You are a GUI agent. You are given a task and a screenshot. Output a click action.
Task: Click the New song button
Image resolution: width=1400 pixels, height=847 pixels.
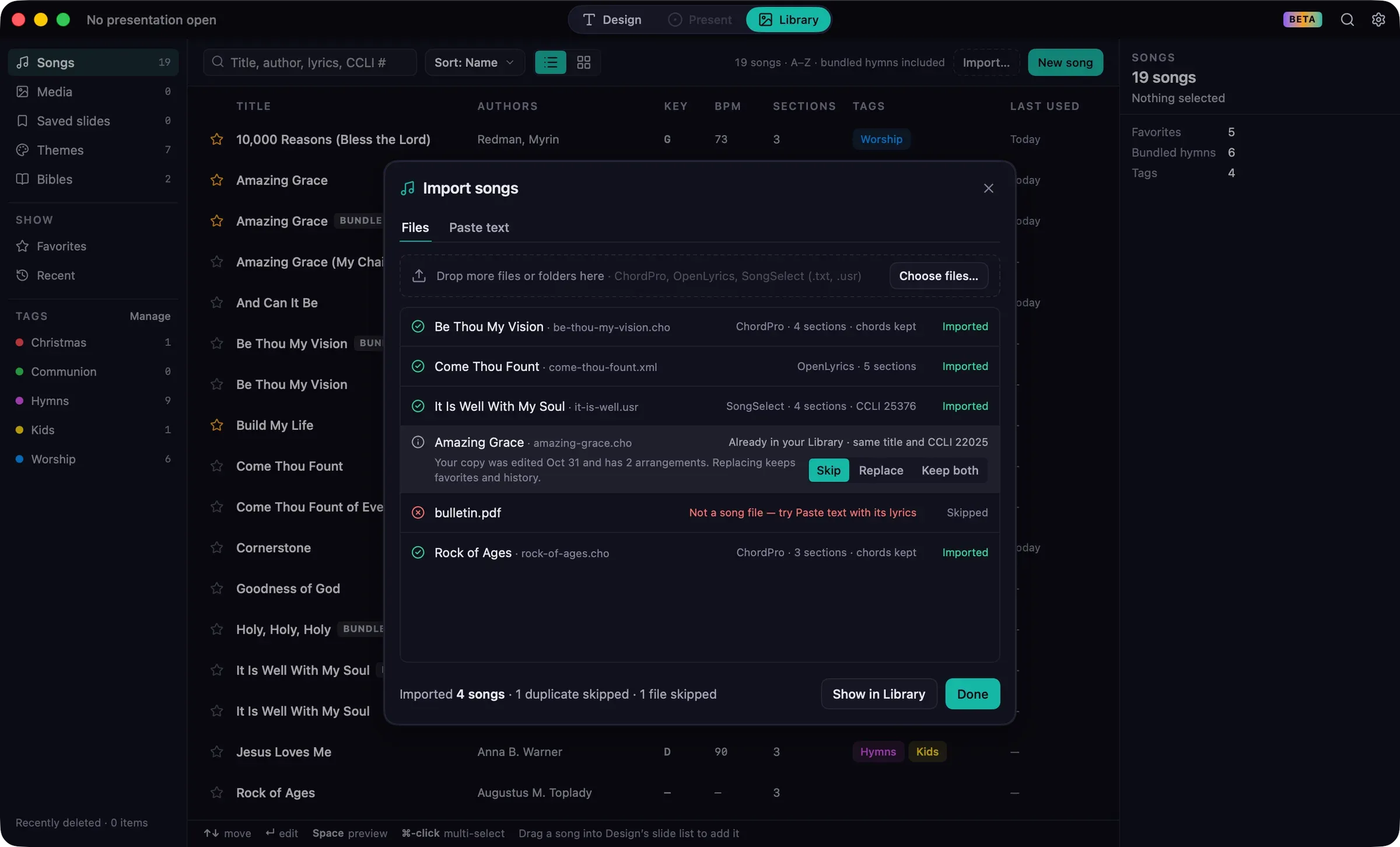click(1065, 62)
